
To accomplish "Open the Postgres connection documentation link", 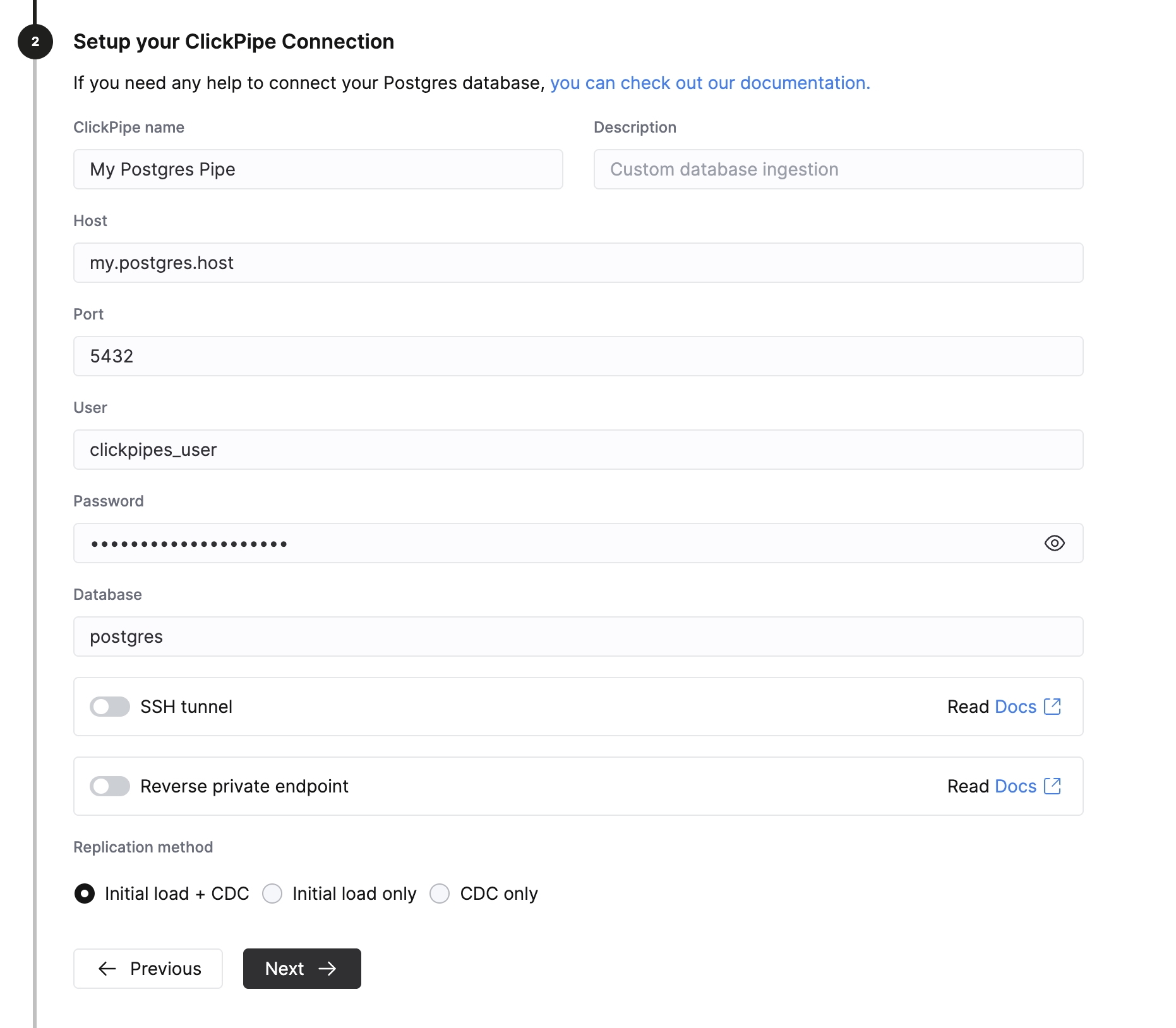I will click(x=710, y=83).
